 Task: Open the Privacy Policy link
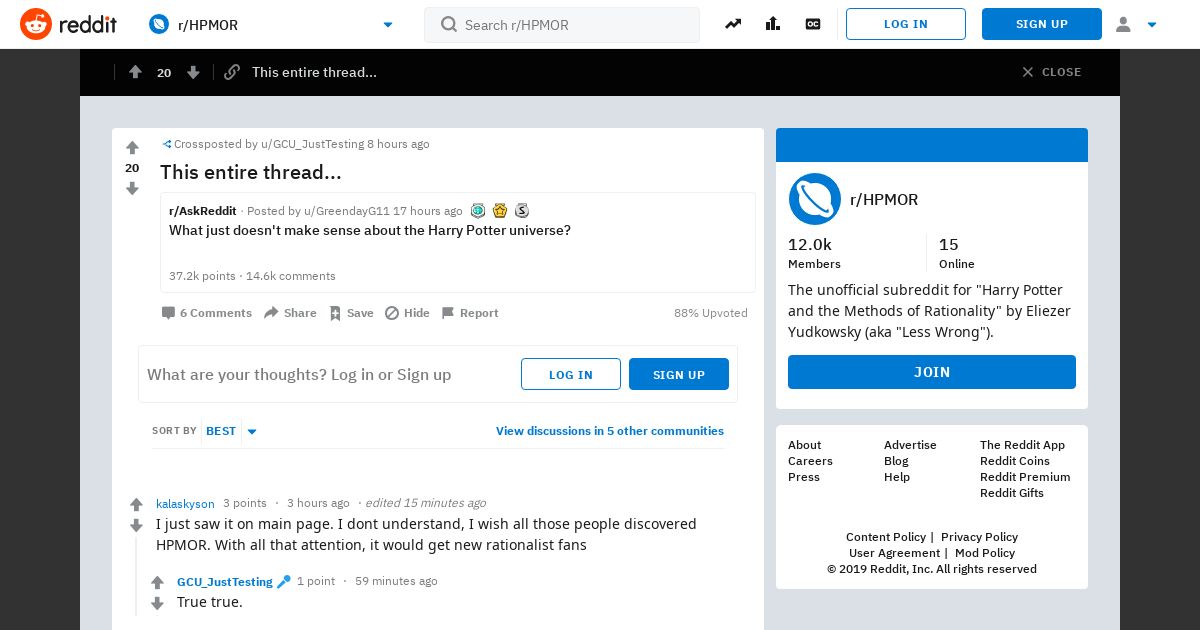(x=979, y=537)
